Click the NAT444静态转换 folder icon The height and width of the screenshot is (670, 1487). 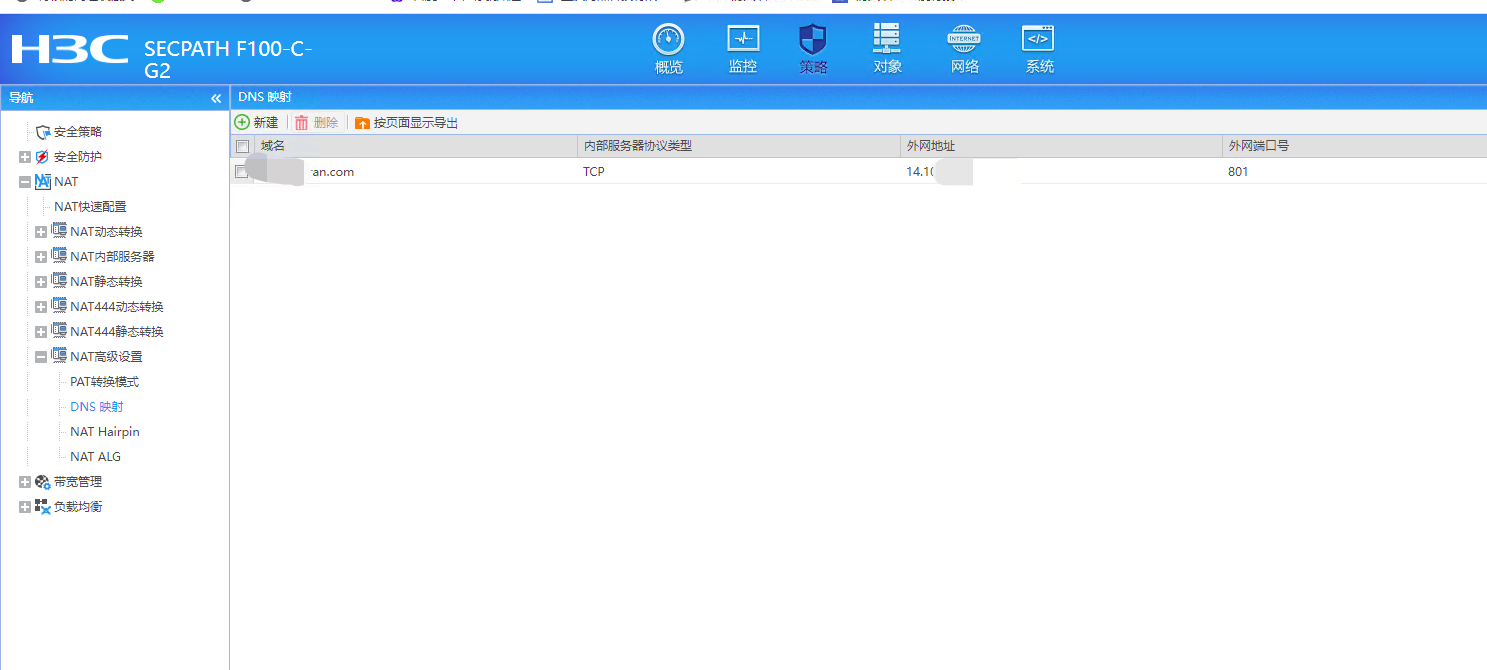click(x=59, y=331)
